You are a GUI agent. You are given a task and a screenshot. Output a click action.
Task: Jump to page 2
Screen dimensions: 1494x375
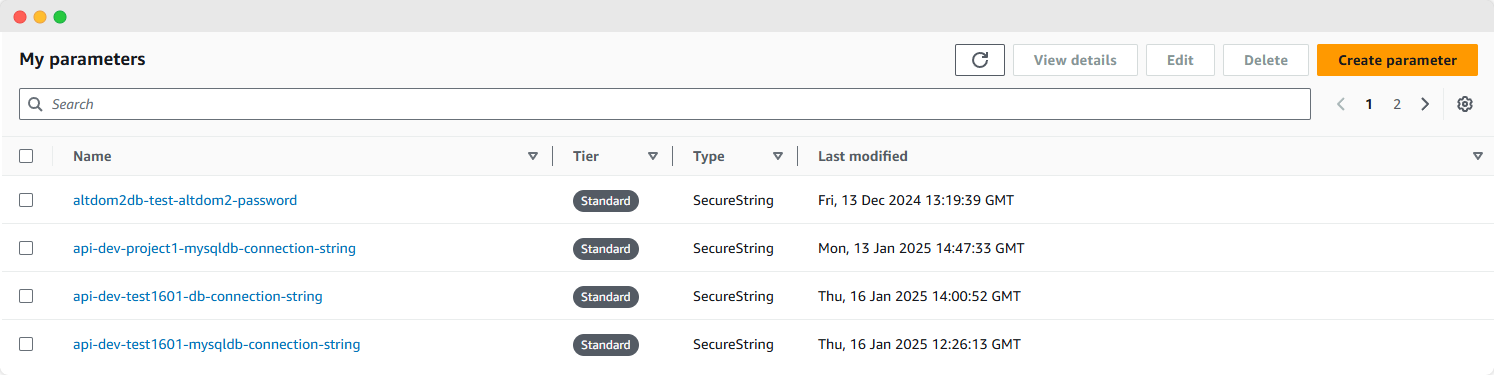(x=1397, y=104)
